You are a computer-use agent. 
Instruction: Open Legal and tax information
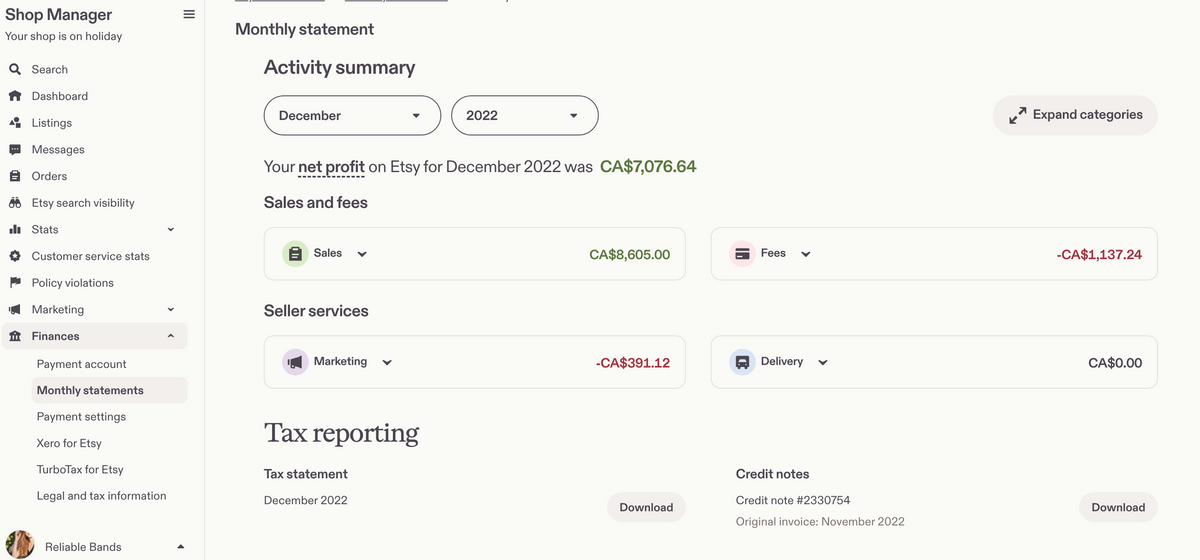pyautogui.click(x=101, y=496)
